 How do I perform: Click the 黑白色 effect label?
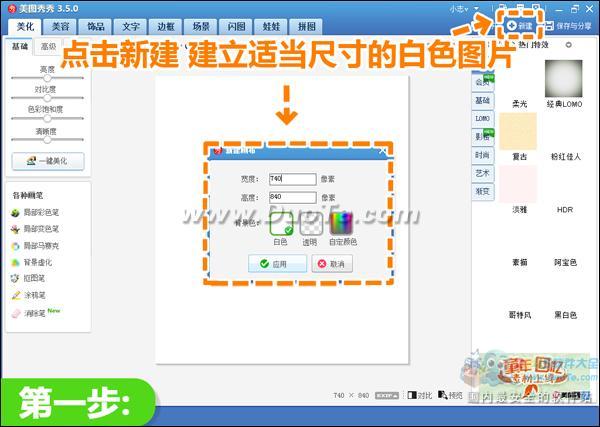(x=566, y=315)
